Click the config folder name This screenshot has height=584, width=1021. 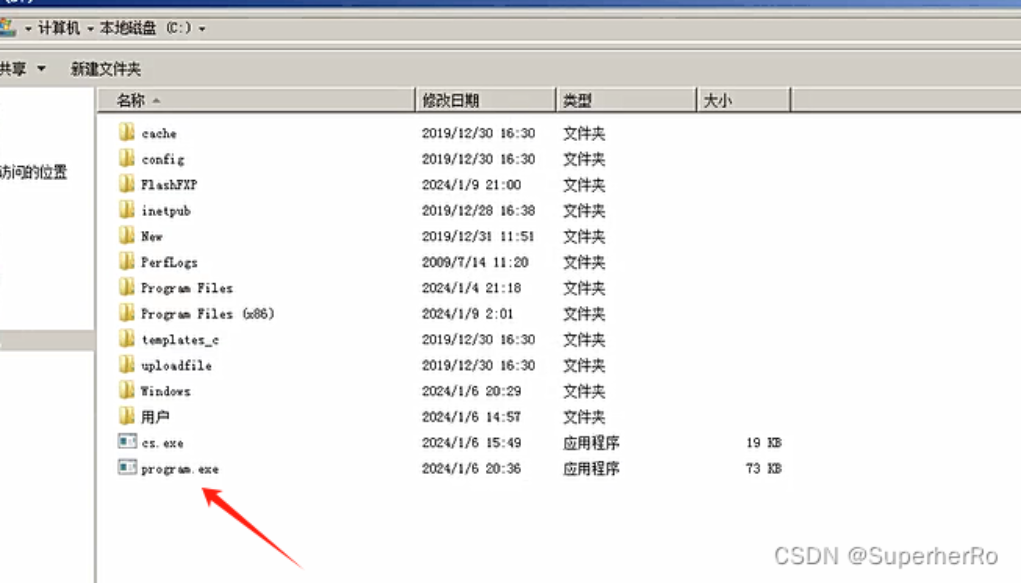click(163, 160)
